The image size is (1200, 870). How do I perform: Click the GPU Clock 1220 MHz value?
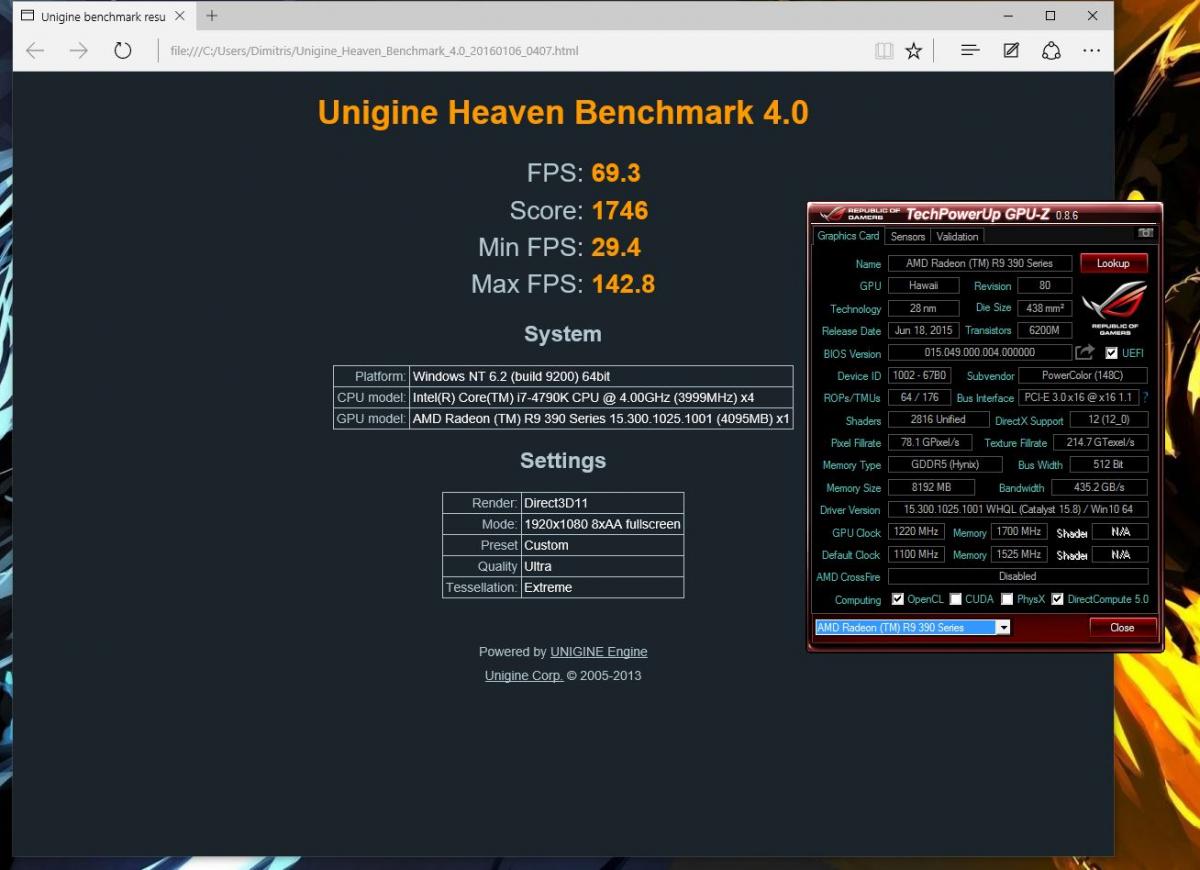[x=915, y=532]
